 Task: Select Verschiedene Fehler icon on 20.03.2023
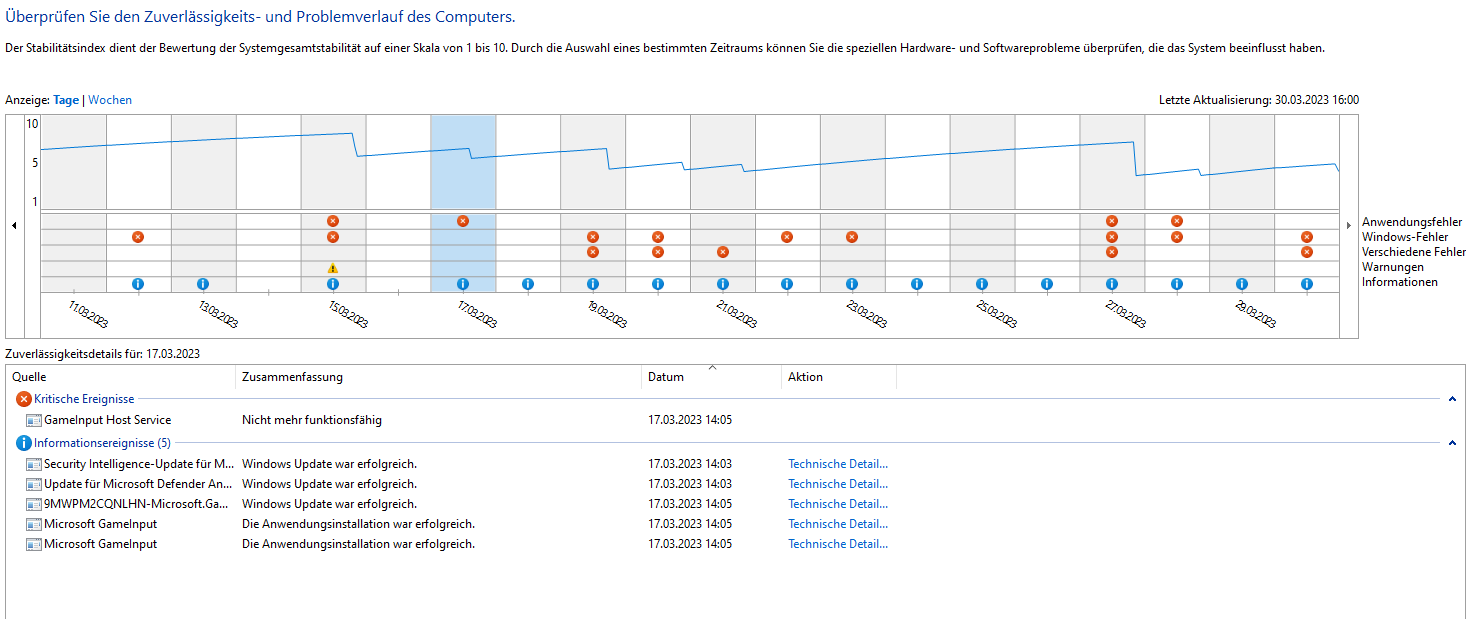[658, 252]
